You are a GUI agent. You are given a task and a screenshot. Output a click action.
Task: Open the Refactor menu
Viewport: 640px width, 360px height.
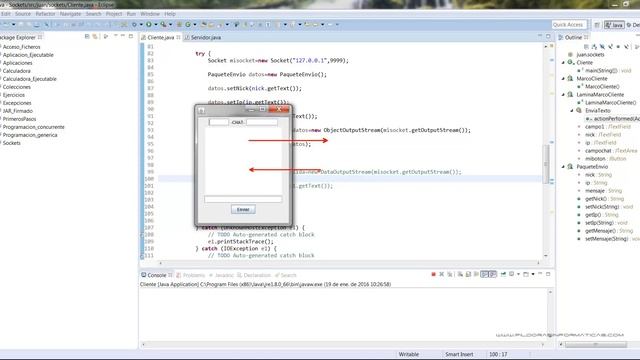point(45,14)
